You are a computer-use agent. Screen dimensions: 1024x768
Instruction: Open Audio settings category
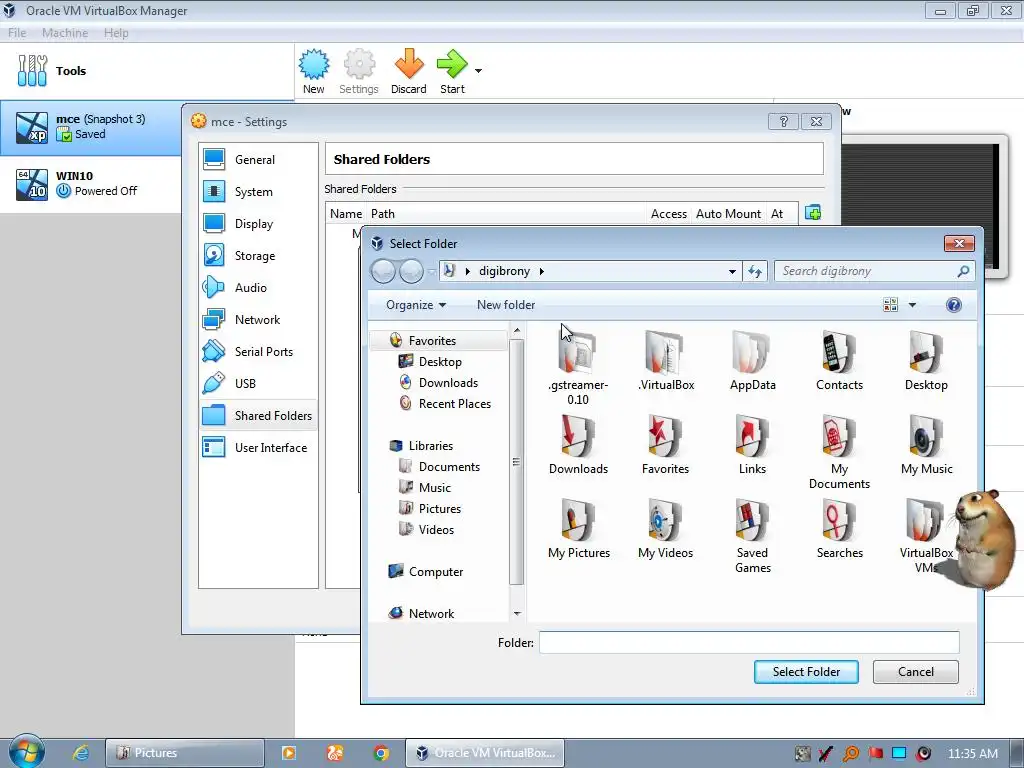click(259, 287)
